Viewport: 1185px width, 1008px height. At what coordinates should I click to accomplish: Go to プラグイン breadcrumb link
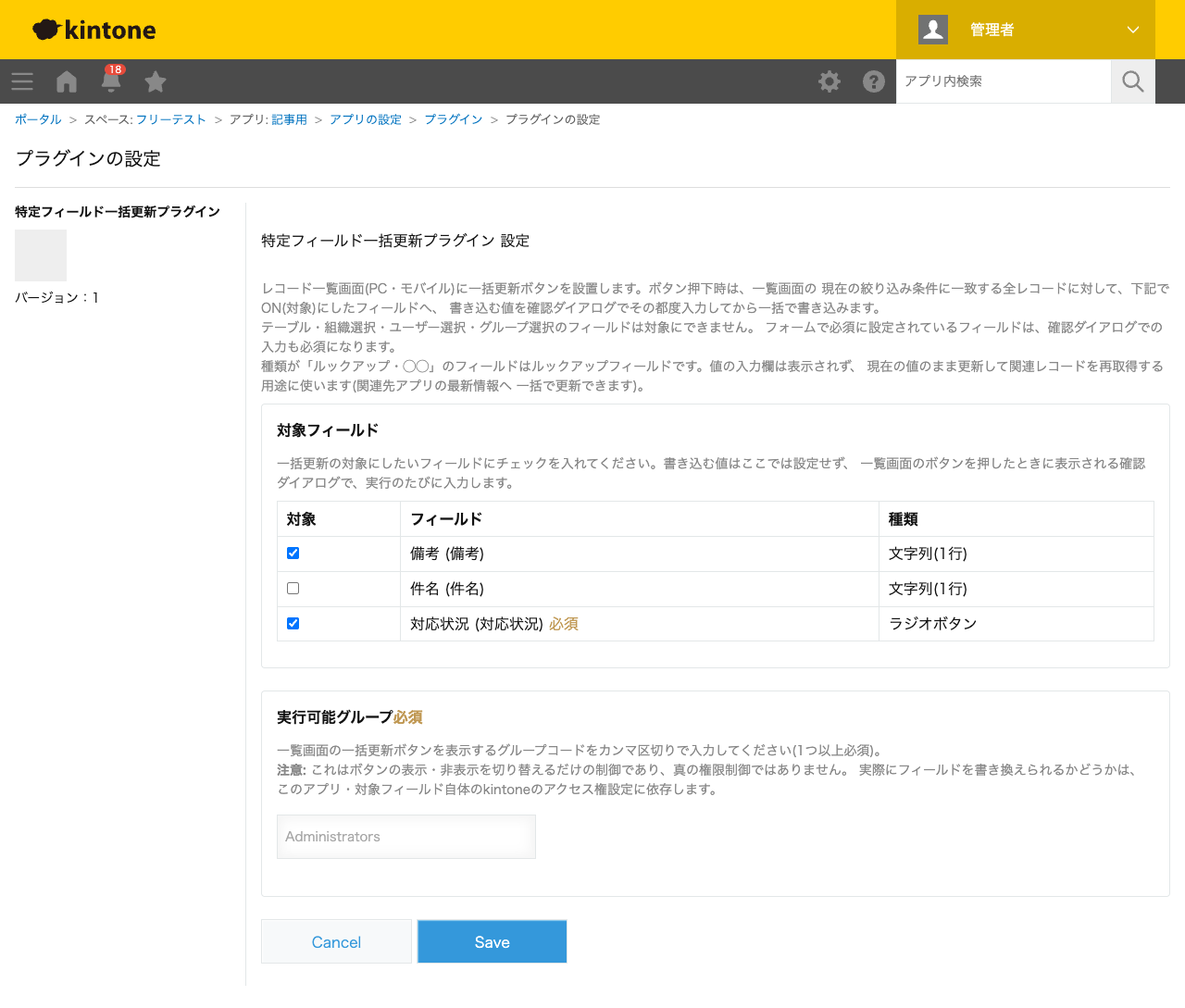[454, 119]
